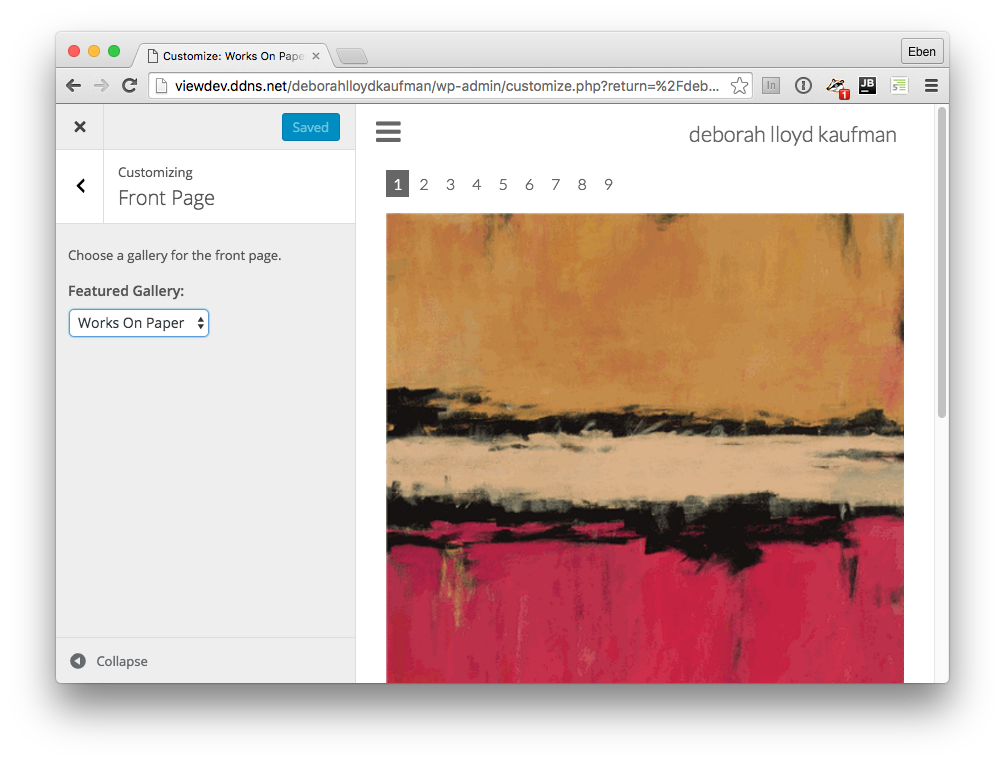Go back using the Customizing panel arrow

click(80, 186)
